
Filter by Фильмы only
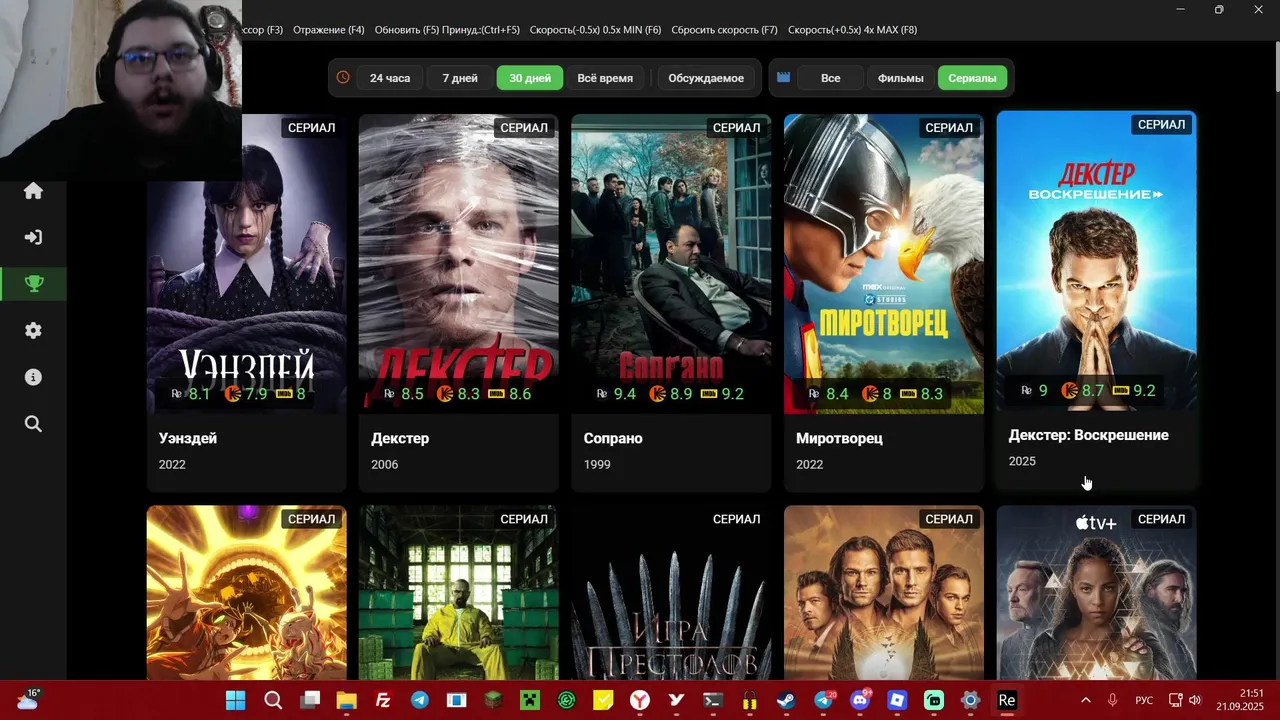pyautogui.click(x=901, y=78)
